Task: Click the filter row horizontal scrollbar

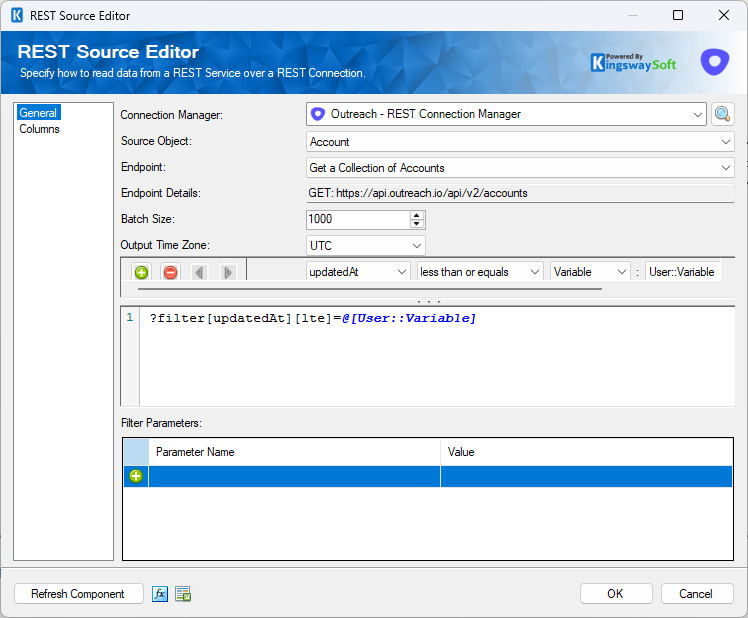Action: point(370,289)
